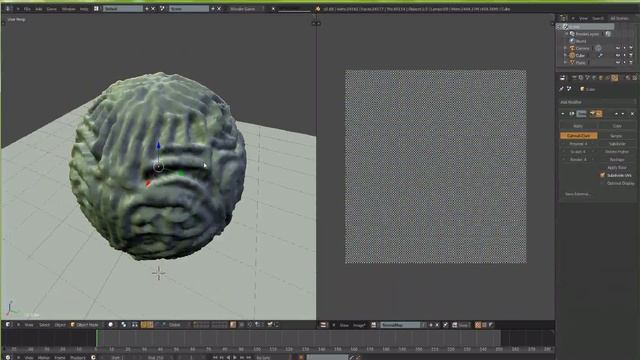This screenshot has height=360, width=640.
Task: Click the RenderLayers icon in outliner
Action: coord(572,34)
